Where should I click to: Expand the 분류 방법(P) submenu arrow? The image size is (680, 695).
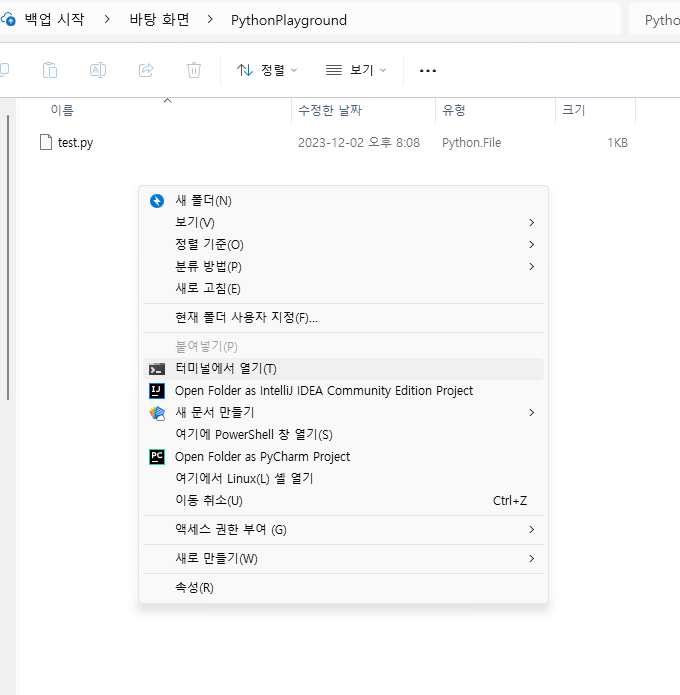point(531,266)
